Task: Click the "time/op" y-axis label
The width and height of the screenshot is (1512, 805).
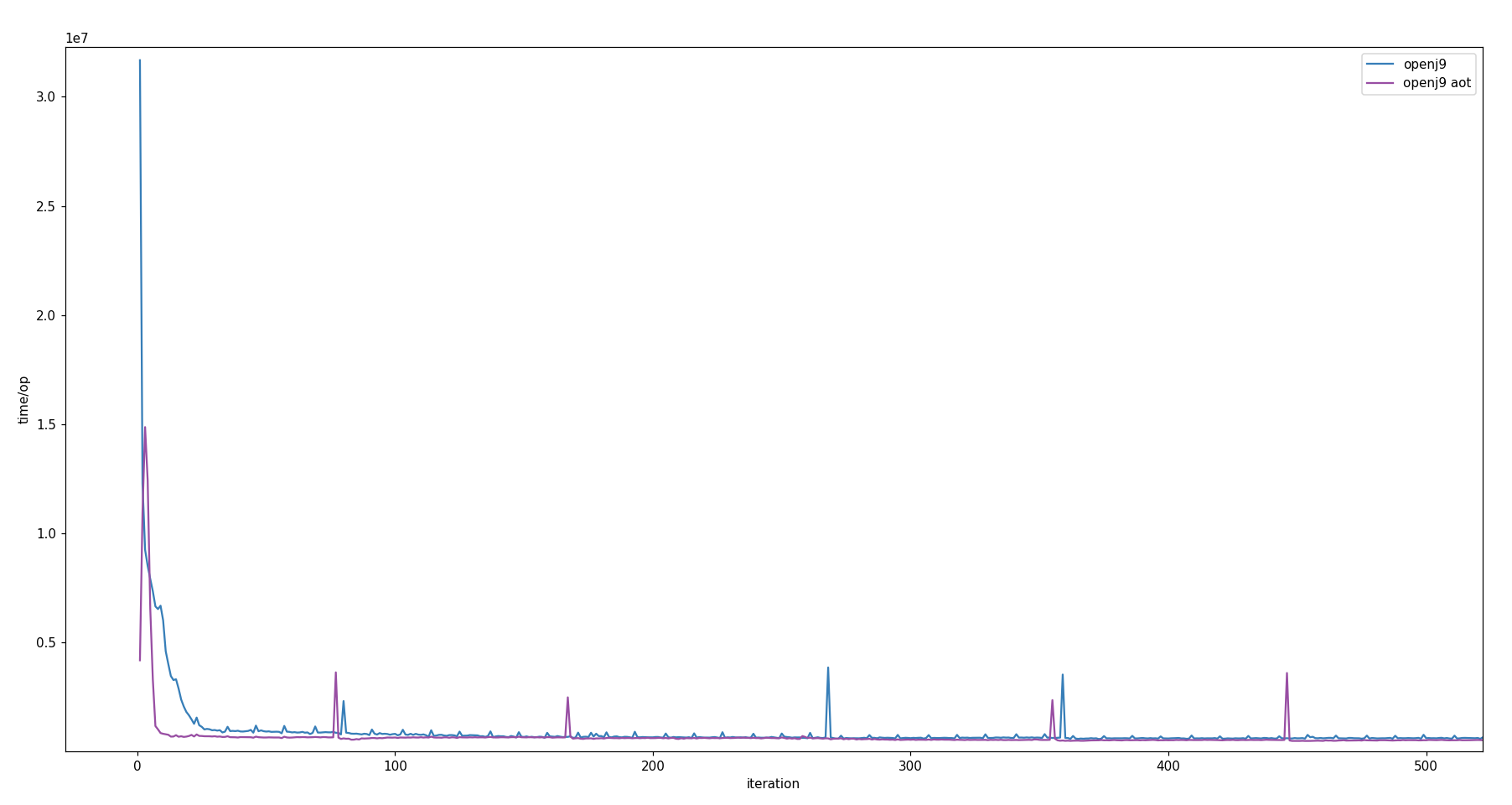Action: (24, 400)
